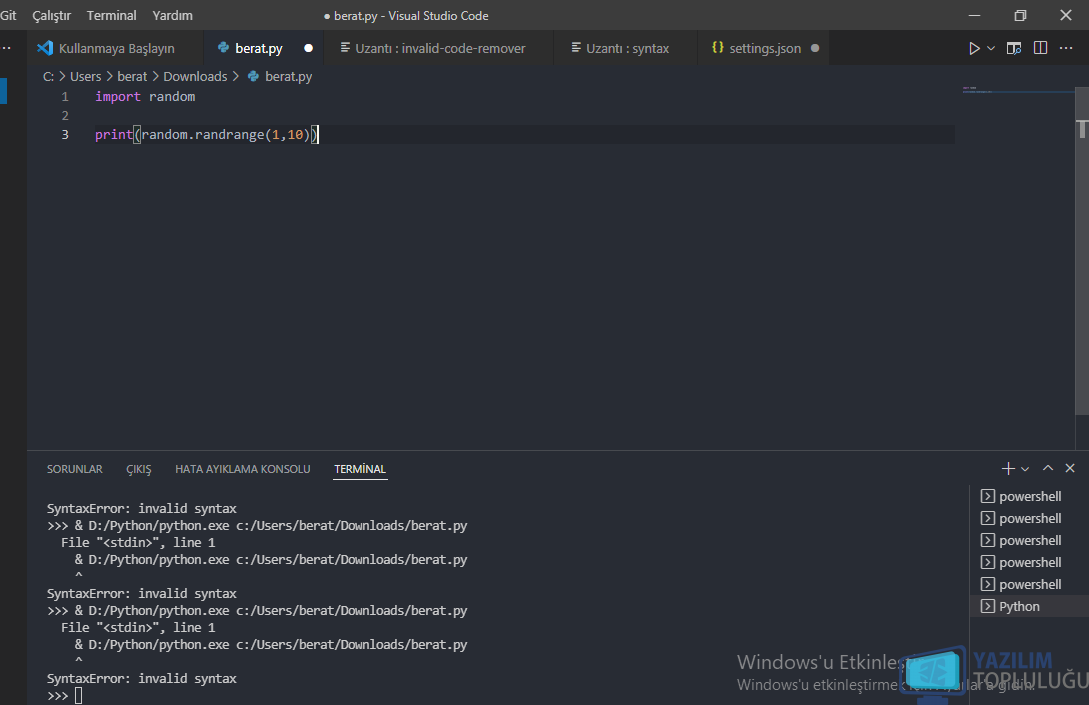The image size is (1089, 705).
Task: Click C: drive in breadcrumb
Action: (x=48, y=76)
